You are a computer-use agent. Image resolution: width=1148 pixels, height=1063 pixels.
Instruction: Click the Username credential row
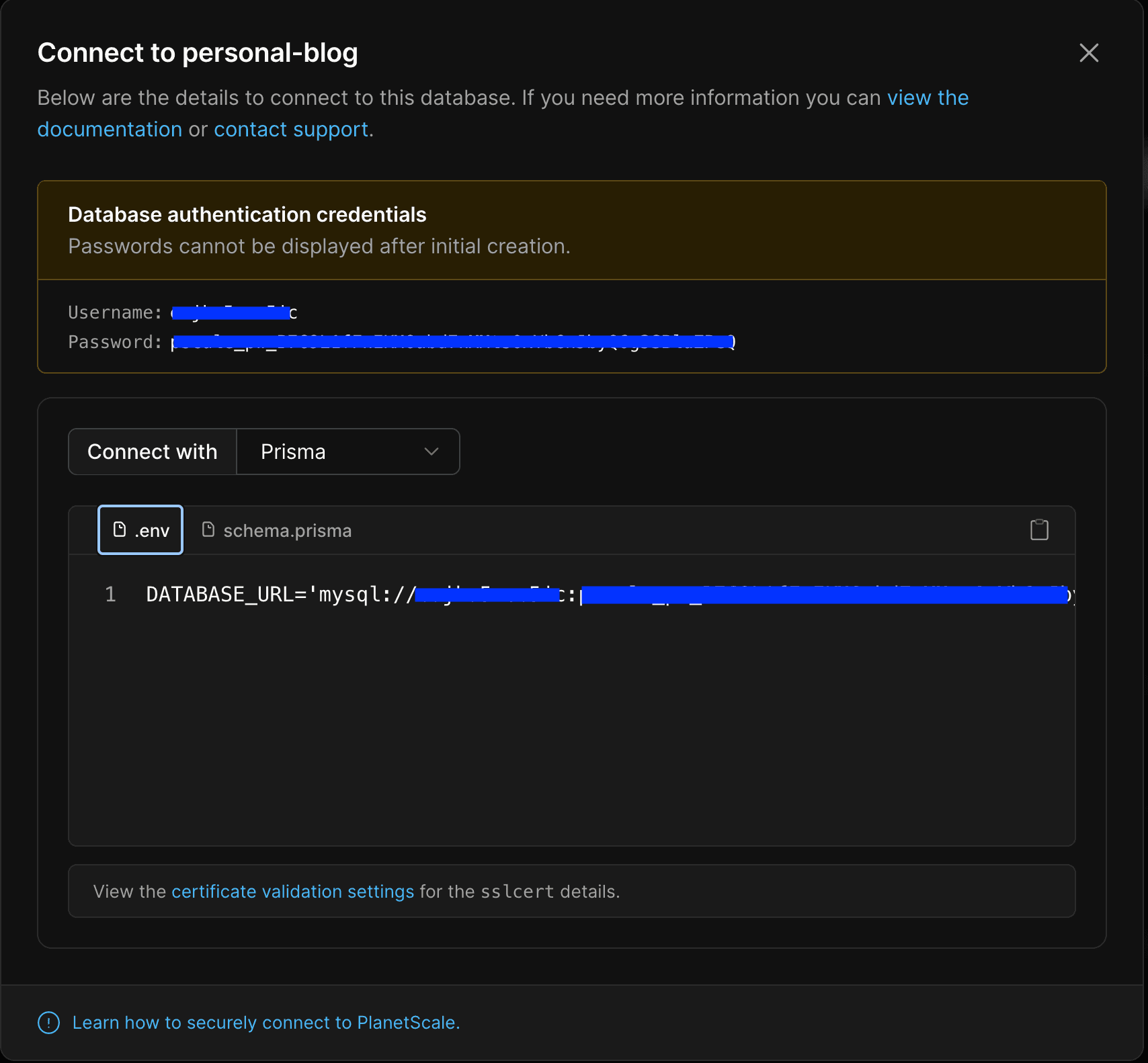(183, 312)
